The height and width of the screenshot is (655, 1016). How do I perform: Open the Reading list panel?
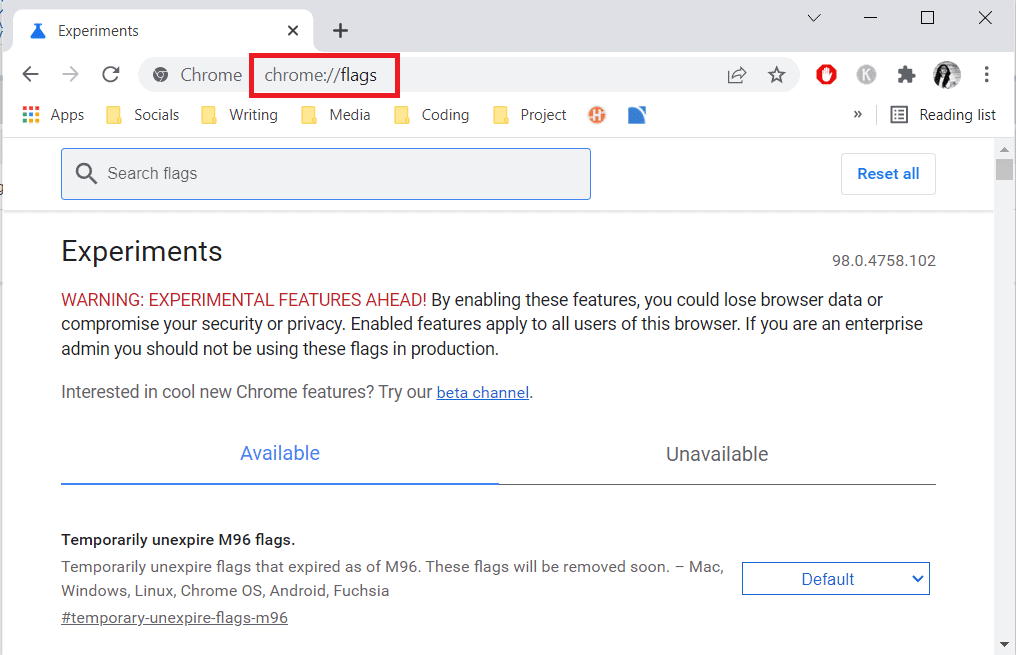click(943, 115)
